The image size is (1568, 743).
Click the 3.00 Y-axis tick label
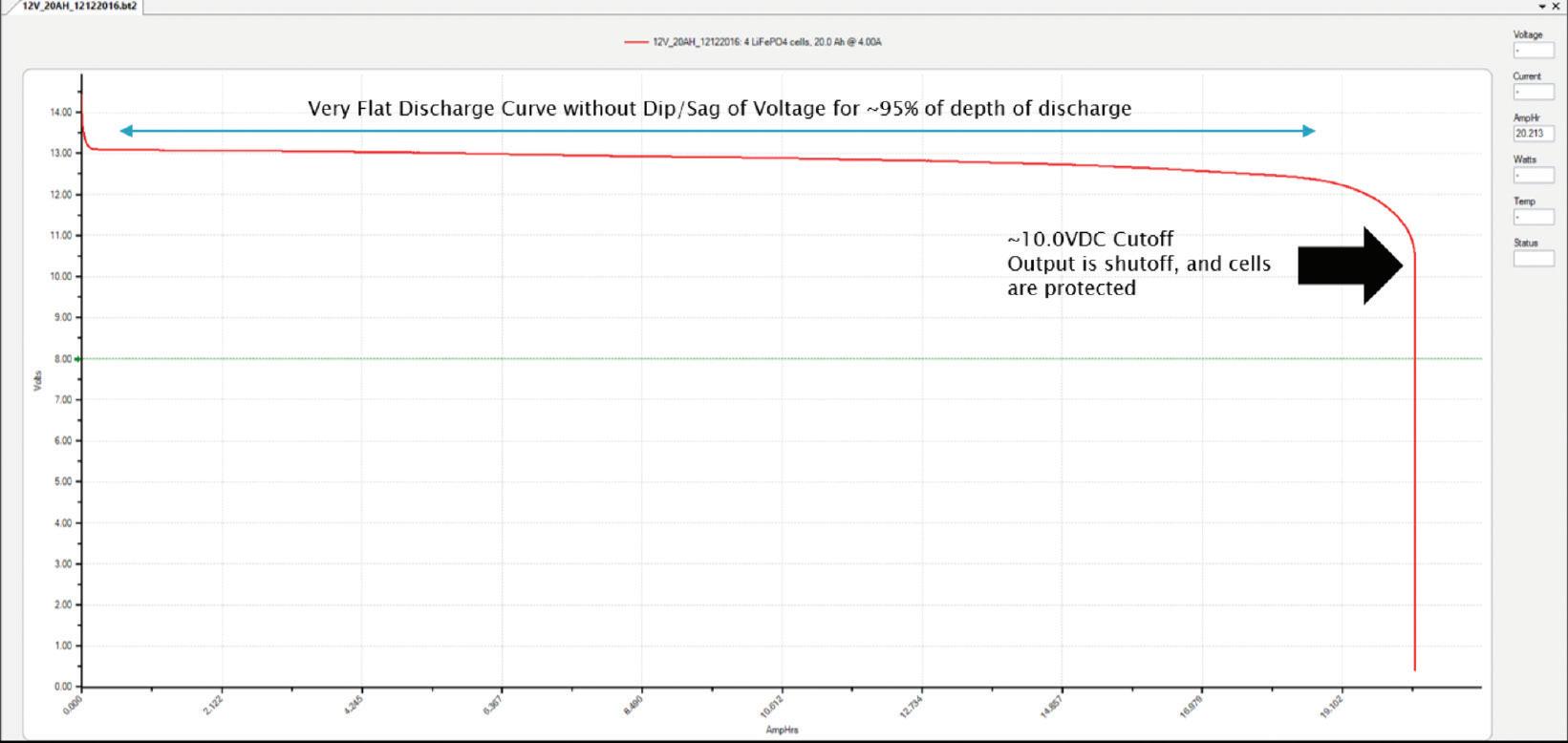(62, 563)
